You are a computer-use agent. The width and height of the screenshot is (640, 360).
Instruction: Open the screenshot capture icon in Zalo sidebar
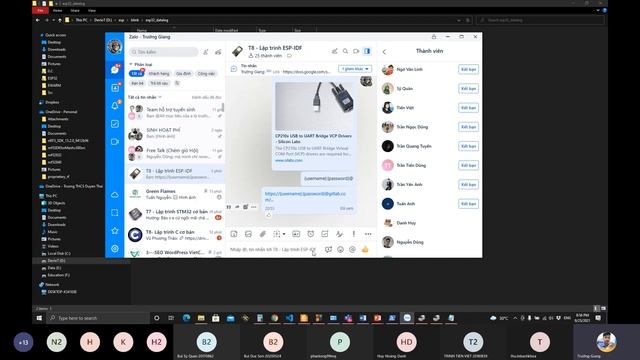[115, 213]
